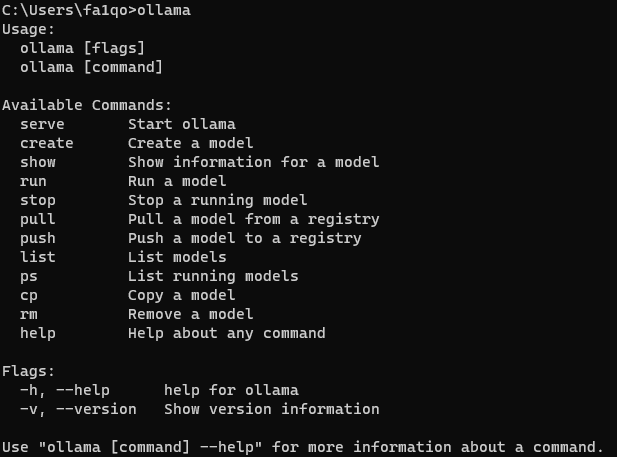617x457 pixels.
Task: Click the "ollama [flags]" usage line
Action: point(83,48)
